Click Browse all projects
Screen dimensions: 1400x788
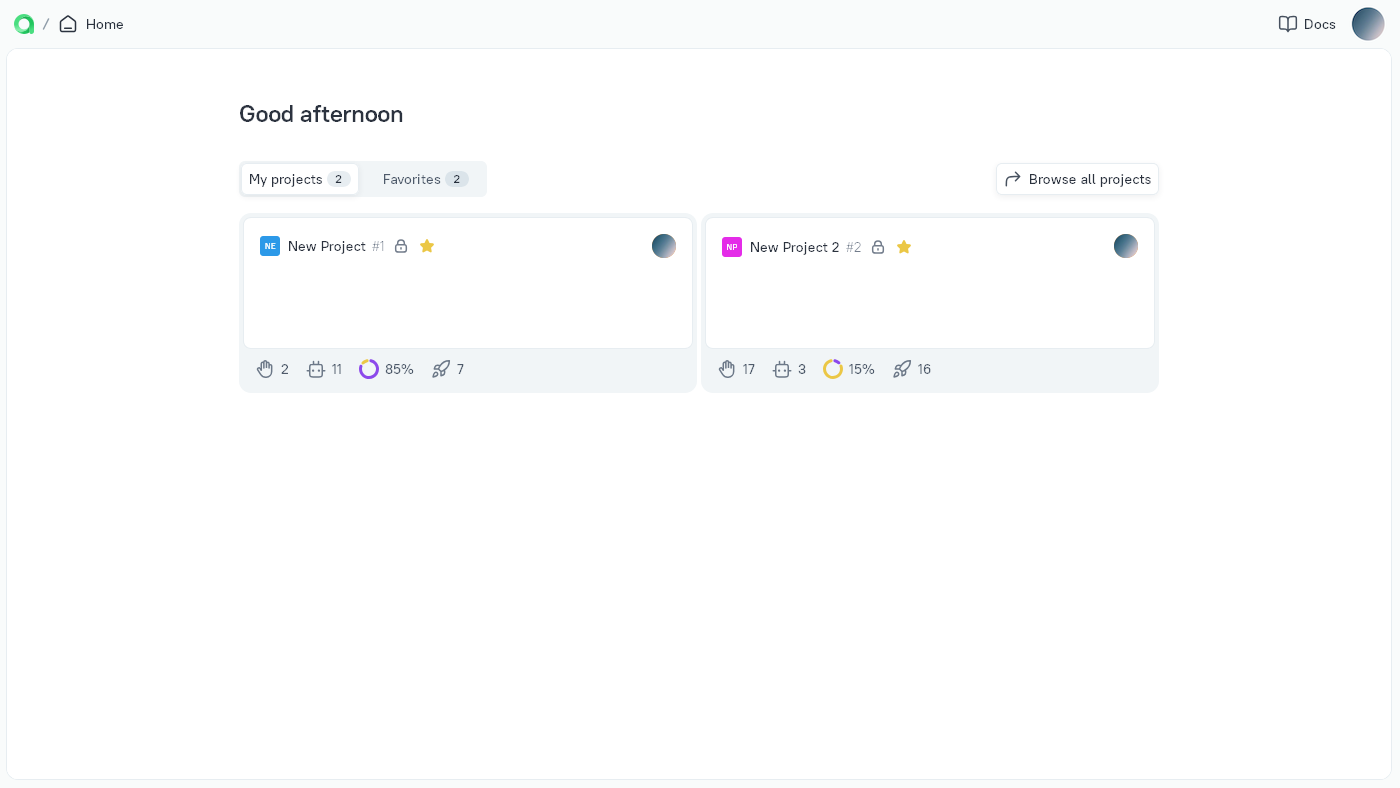pyautogui.click(x=1077, y=179)
